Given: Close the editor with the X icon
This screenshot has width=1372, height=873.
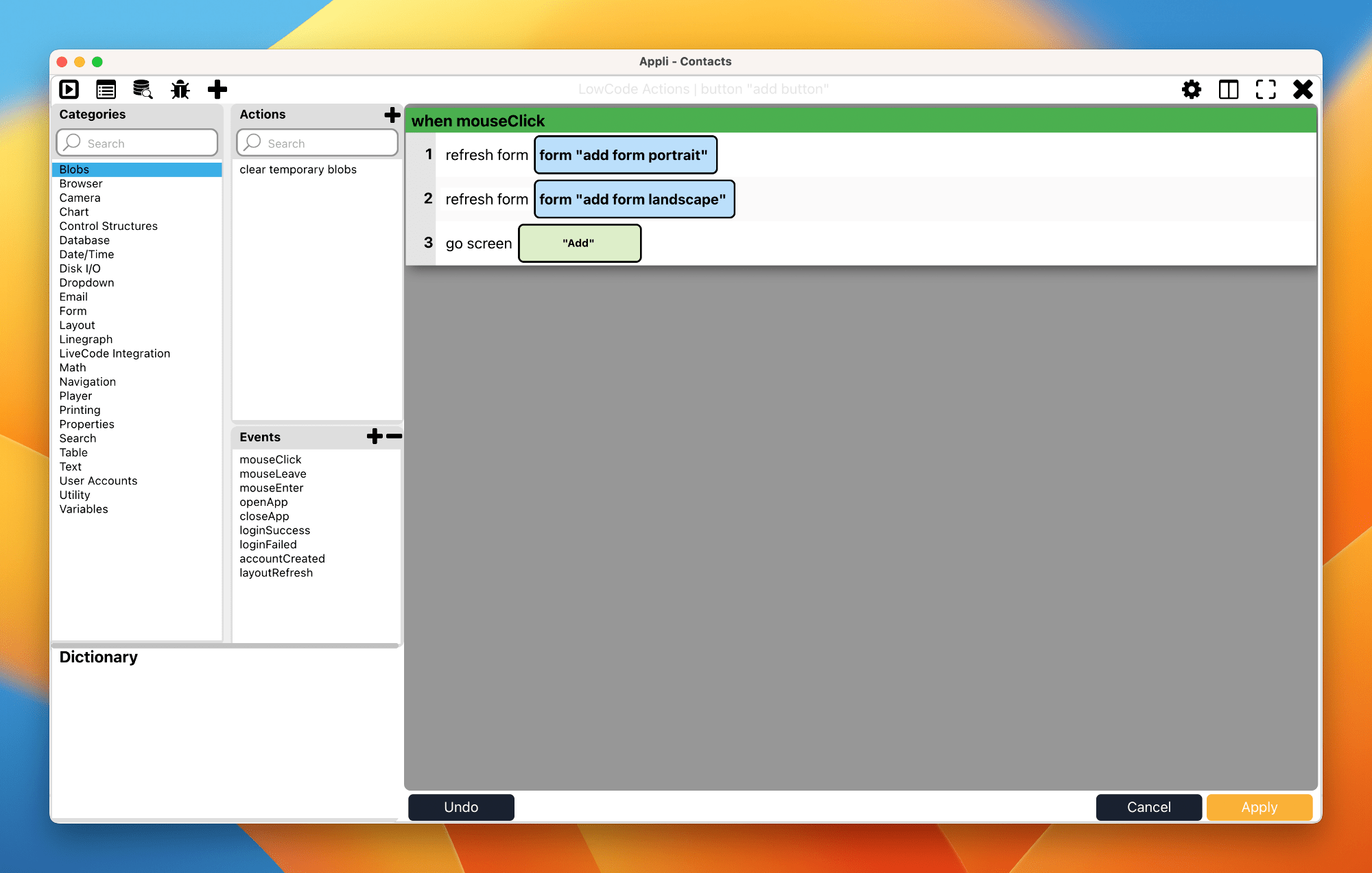Looking at the screenshot, I should 1303,89.
